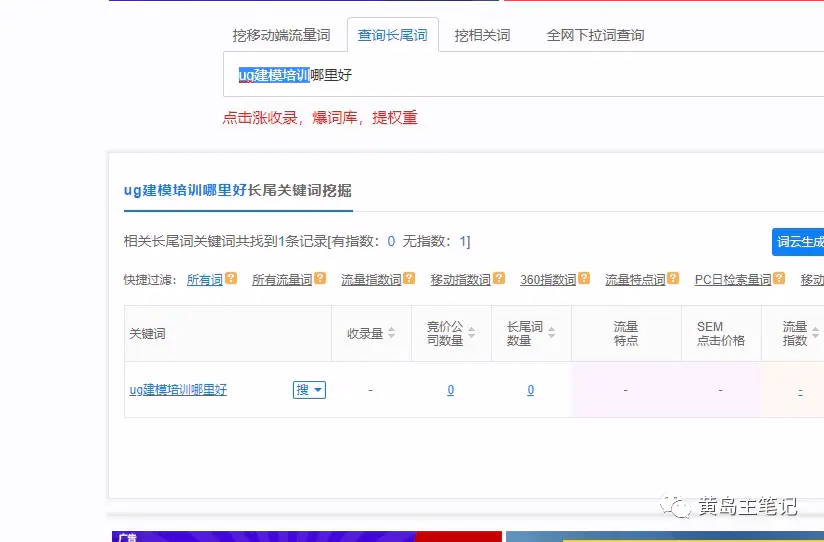
Task: Click the help icon beside 所有流量词
Action: pos(320,279)
